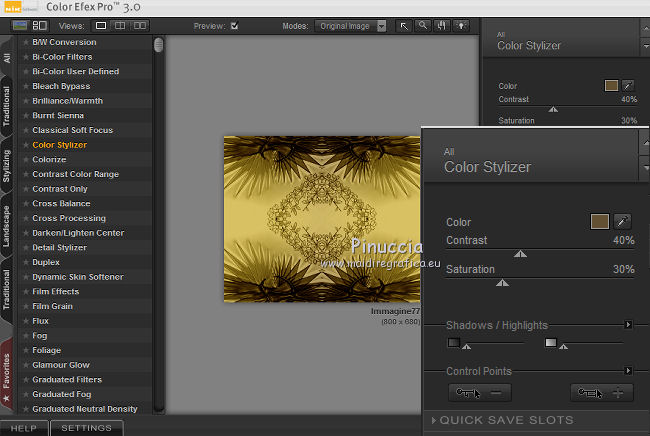
Task: Toggle favorite star next to Bleach Bypass
Action: click(x=26, y=86)
